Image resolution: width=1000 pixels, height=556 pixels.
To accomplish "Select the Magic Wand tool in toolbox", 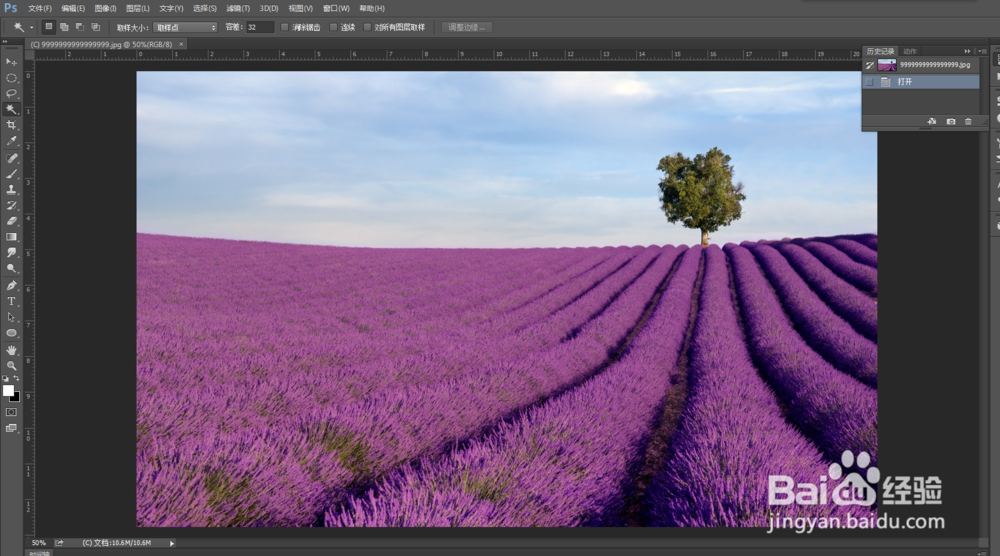I will click(x=11, y=109).
